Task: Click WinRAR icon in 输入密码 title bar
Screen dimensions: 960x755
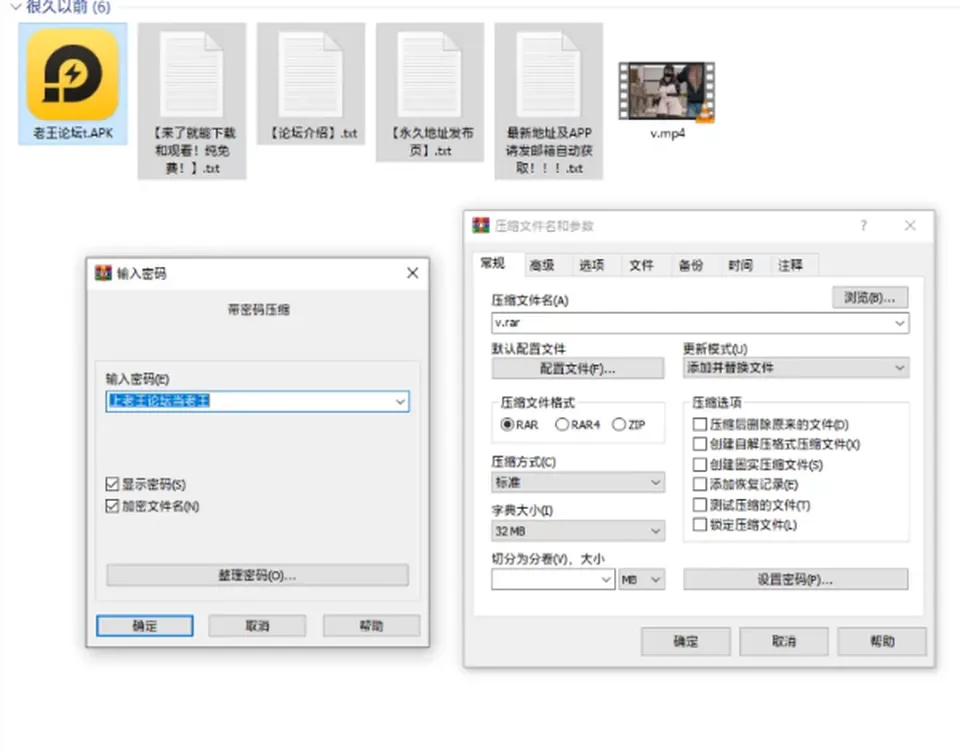Action: [103, 273]
